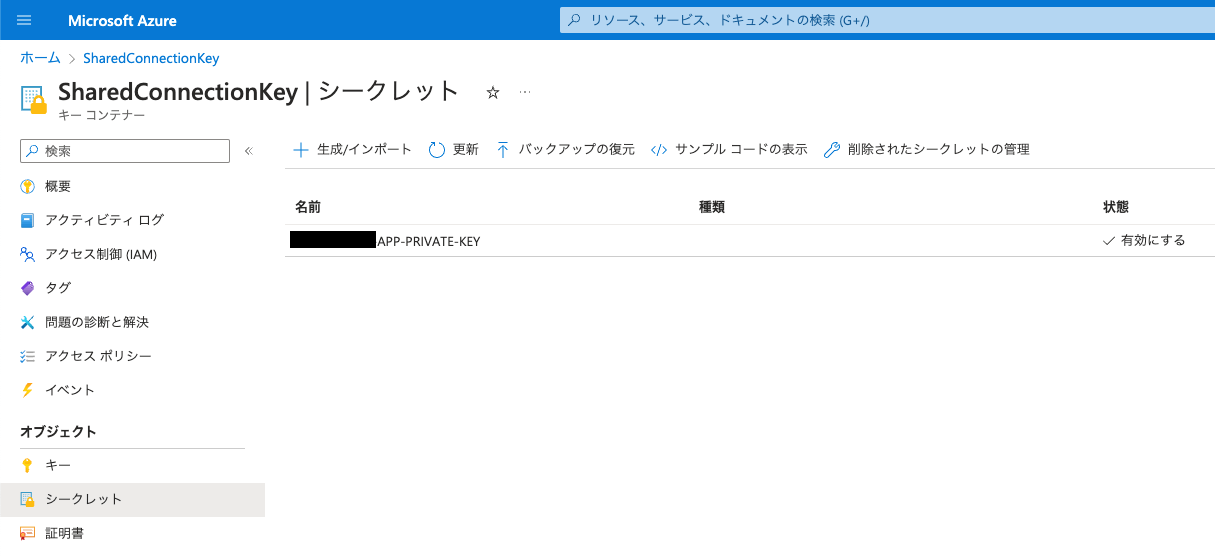
Task: Click the 概要 overview icon
Action: 28,187
